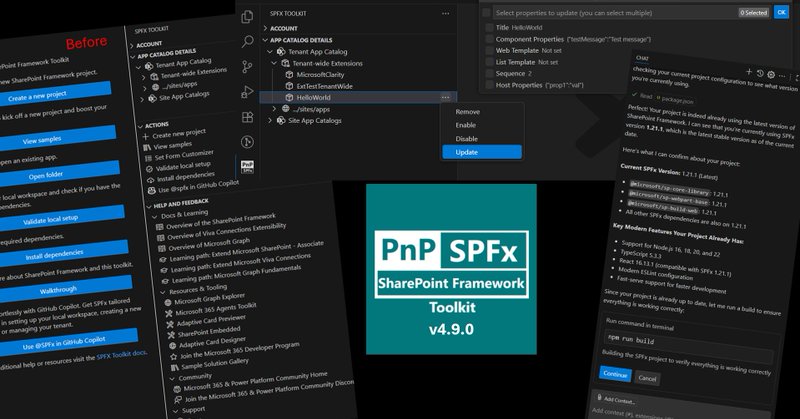Collapse the Docs & Learning group
This screenshot has width=800, height=419.
tap(155, 217)
